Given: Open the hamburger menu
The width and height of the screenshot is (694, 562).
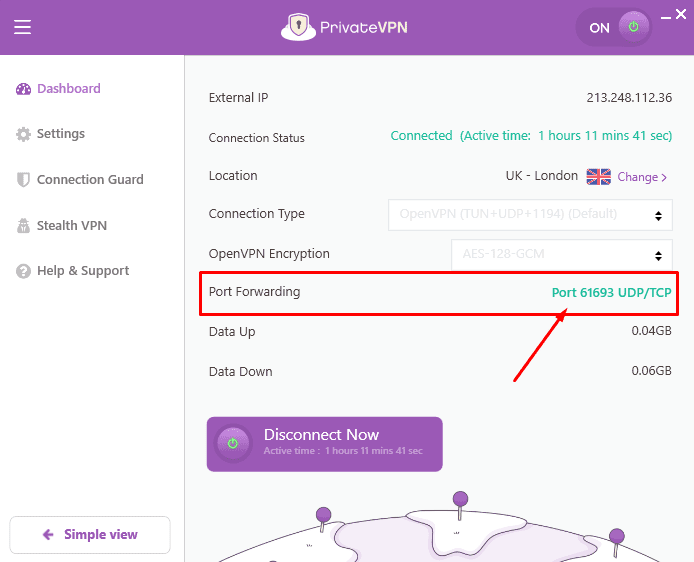Looking at the screenshot, I should click(22, 27).
